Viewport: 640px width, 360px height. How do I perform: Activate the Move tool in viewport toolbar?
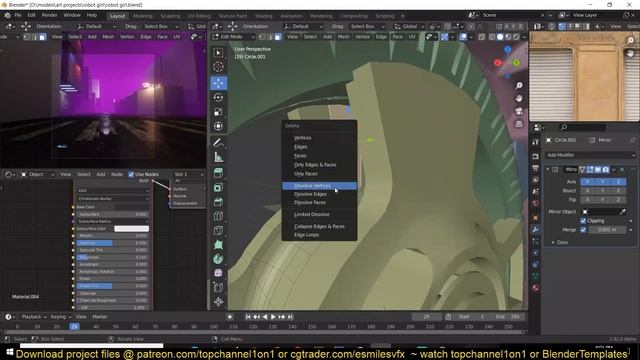(x=218, y=83)
